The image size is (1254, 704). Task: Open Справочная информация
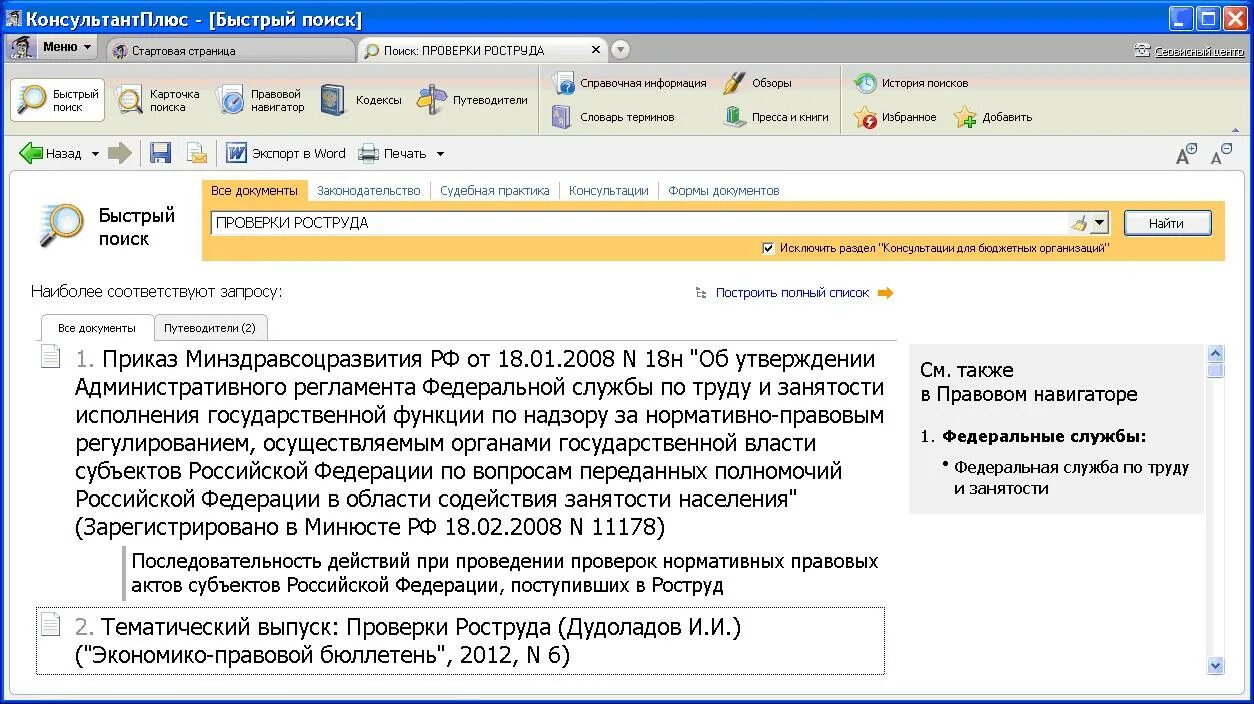[x=629, y=83]
